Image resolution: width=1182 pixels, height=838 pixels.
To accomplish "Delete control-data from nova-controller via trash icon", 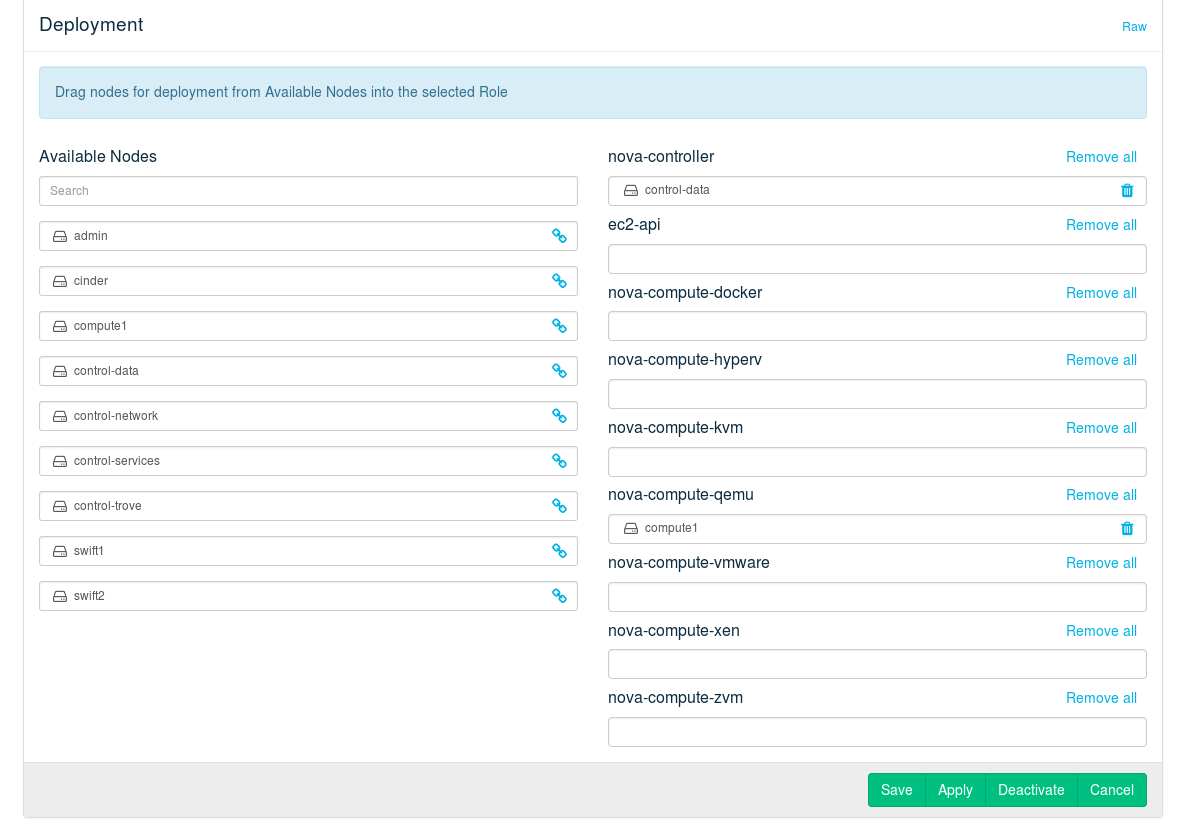I will pos(1127,191).
